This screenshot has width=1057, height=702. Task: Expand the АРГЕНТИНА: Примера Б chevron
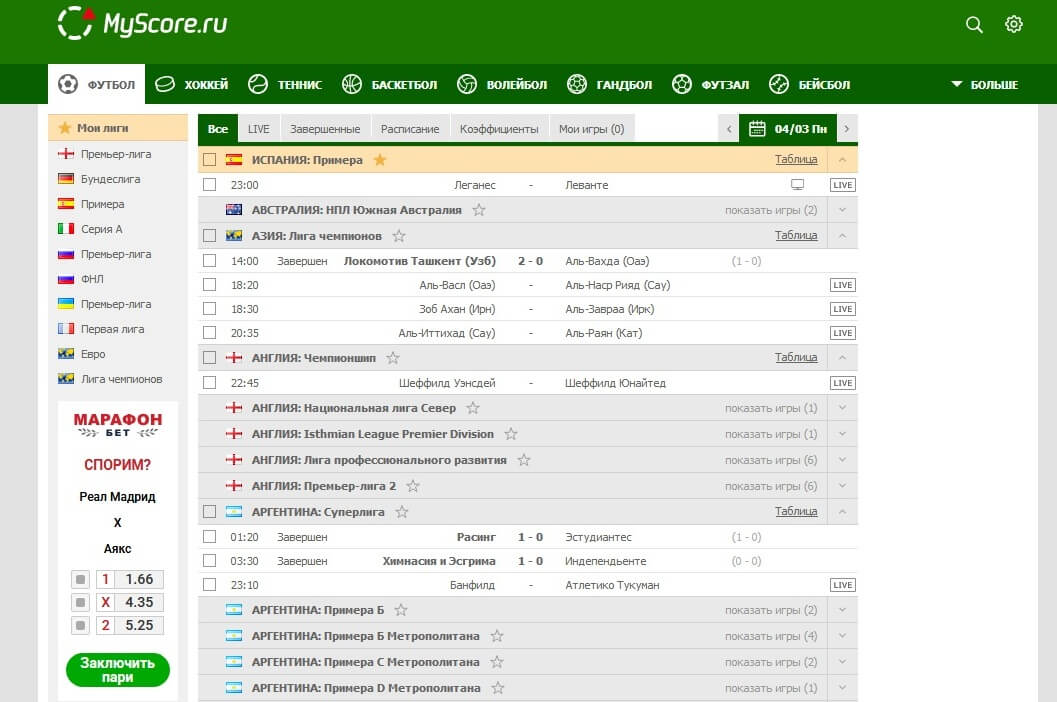[x=843, y=610]
